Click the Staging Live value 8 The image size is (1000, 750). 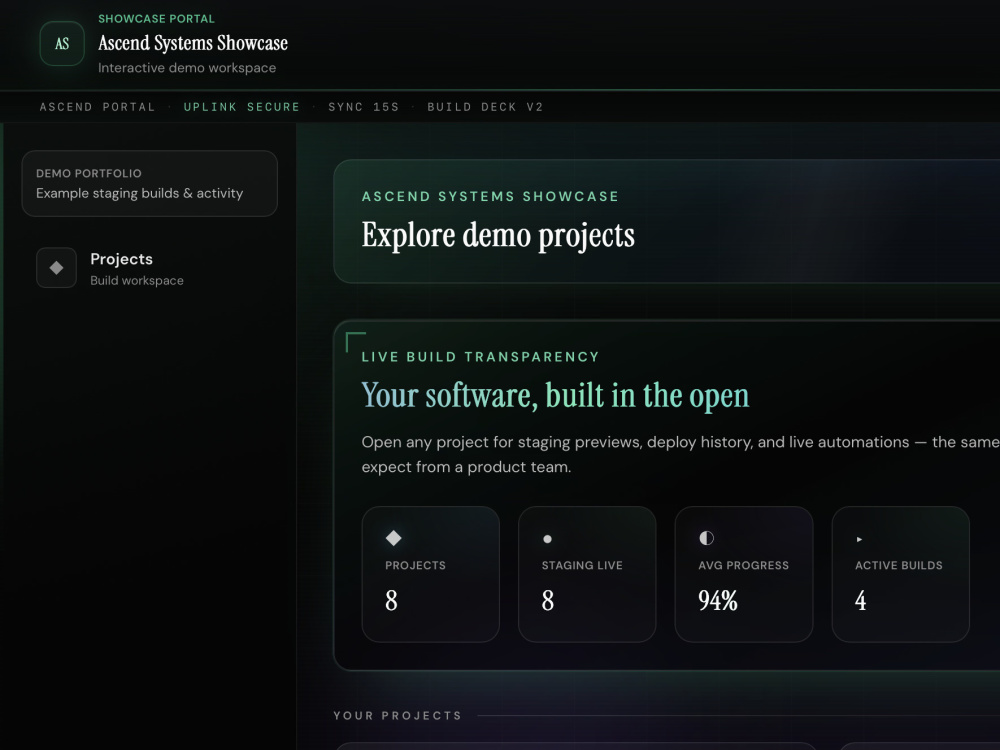pos(548,600)
